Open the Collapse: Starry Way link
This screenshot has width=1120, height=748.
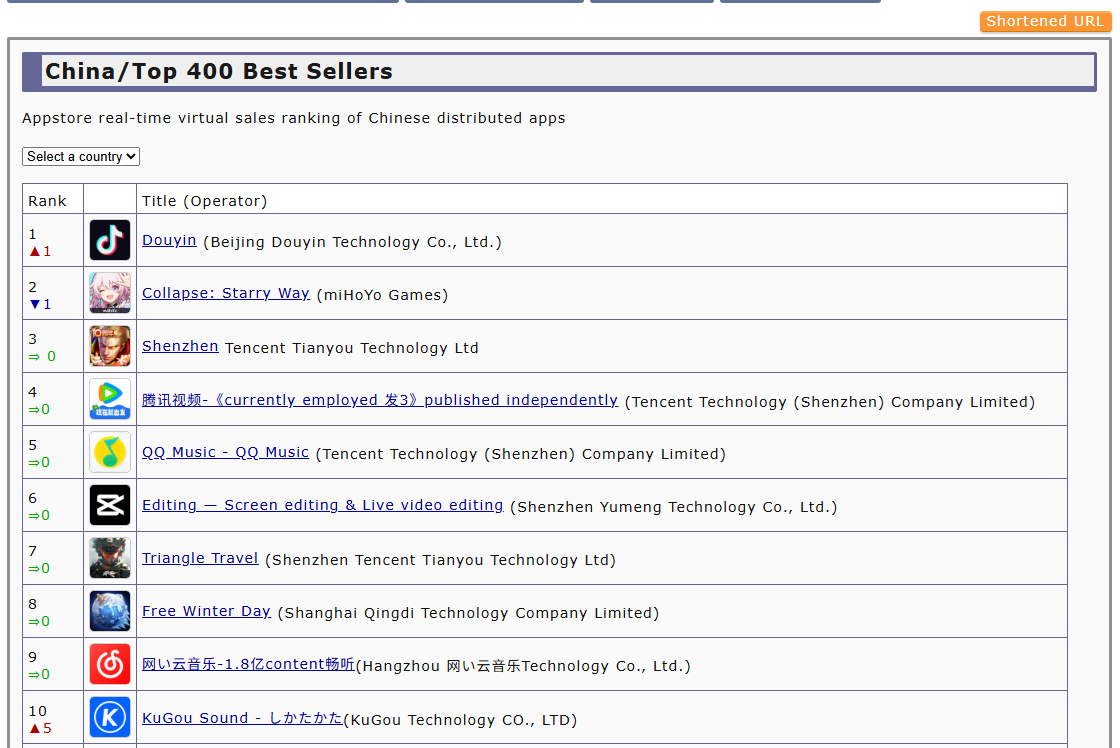point(226,293)
